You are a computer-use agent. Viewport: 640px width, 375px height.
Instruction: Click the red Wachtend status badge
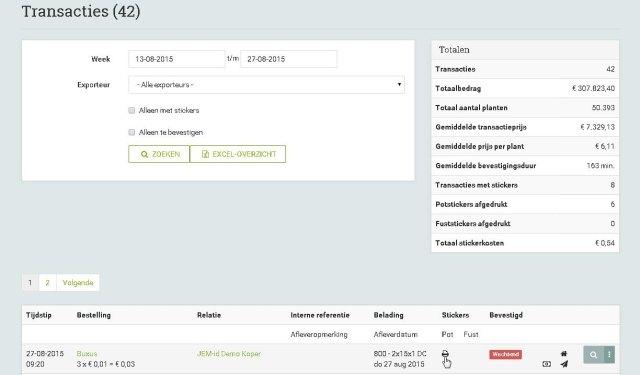pyautogui.click(x=505, y=354)
